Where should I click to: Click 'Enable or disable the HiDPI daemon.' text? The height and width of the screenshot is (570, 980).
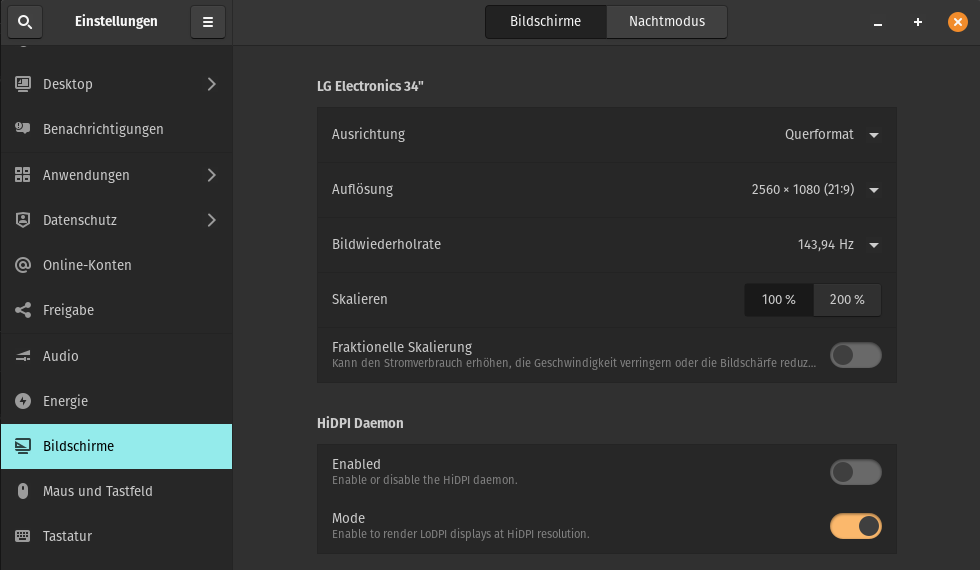click(424, 480)
